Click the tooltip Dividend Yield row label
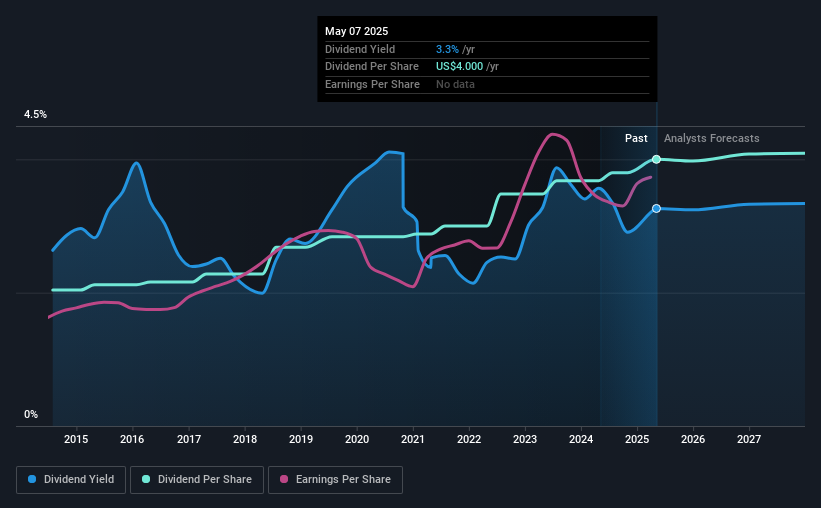821x508 pixels. (360, 49)
